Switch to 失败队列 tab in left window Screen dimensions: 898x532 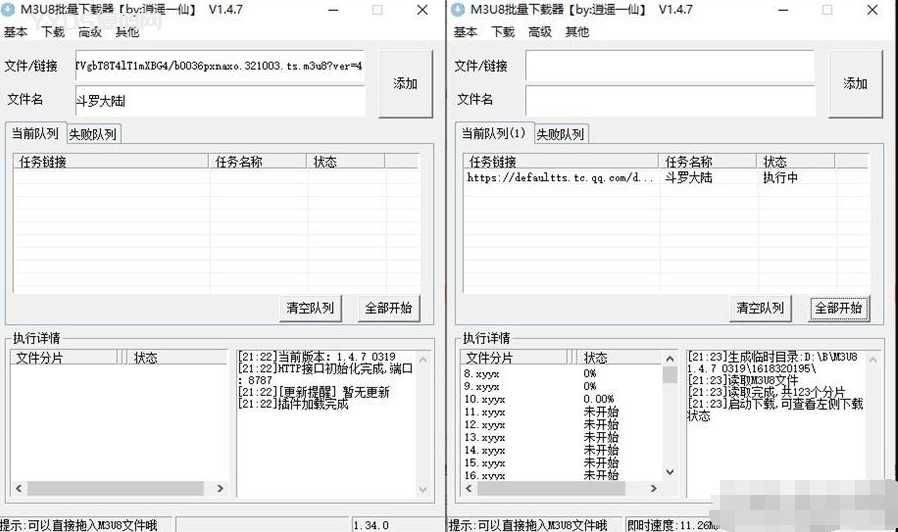(93, 135)
